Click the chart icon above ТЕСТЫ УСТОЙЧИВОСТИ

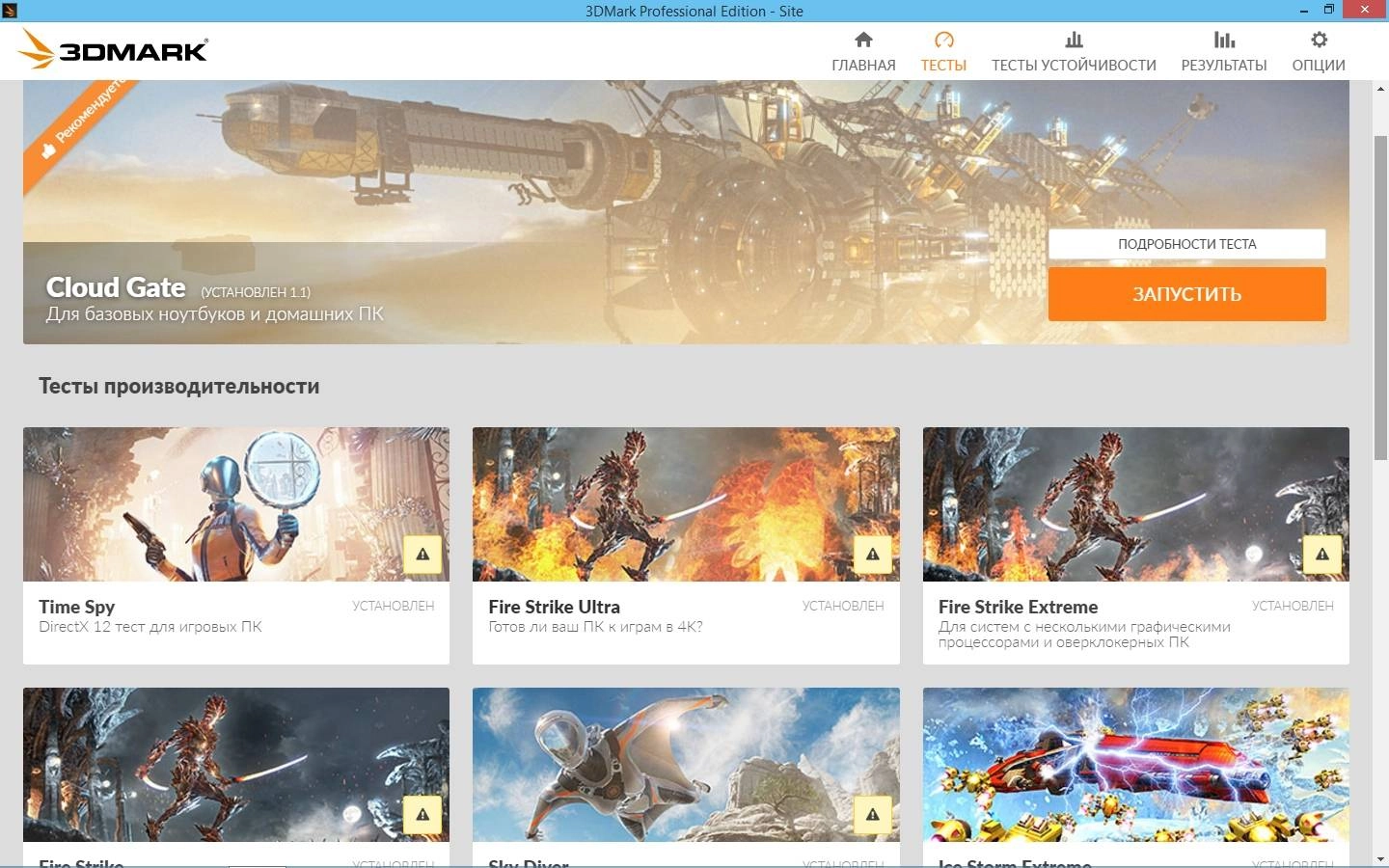pos(1074,40)
